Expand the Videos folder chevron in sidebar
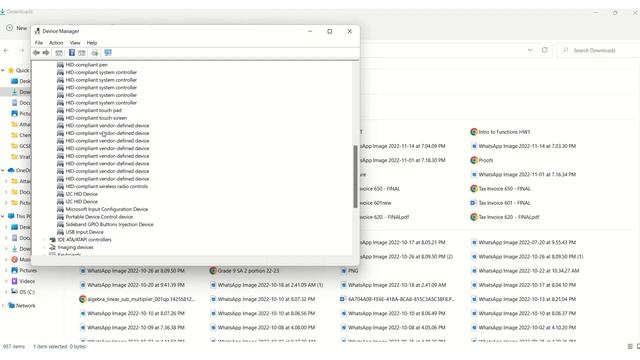The width and height of the screenshot is (640, 360). (x=6, y=281)
